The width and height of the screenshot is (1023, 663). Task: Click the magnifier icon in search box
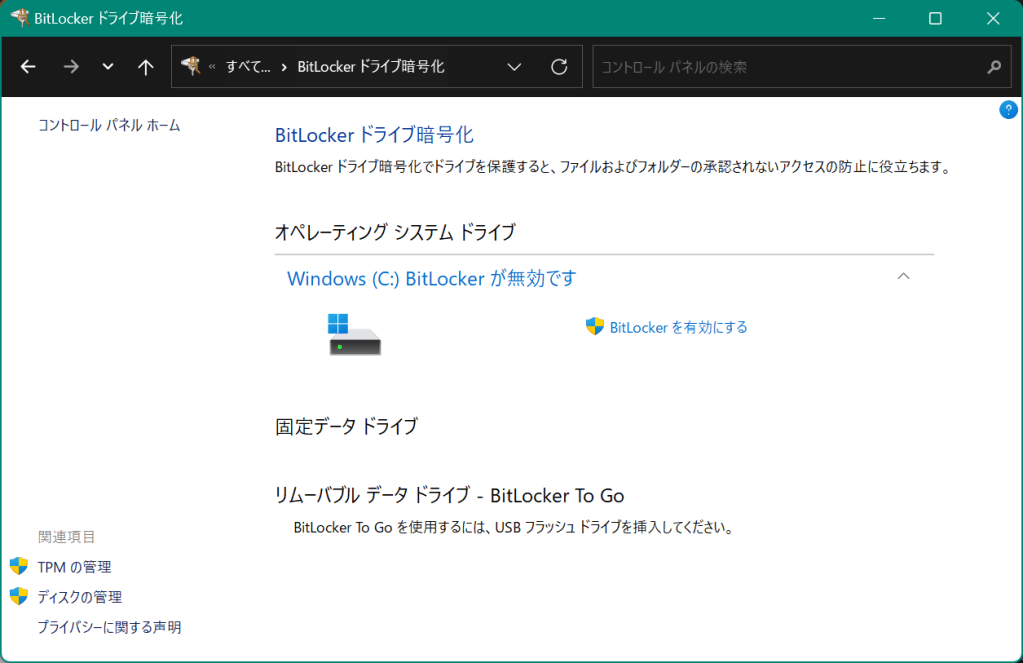993,67
